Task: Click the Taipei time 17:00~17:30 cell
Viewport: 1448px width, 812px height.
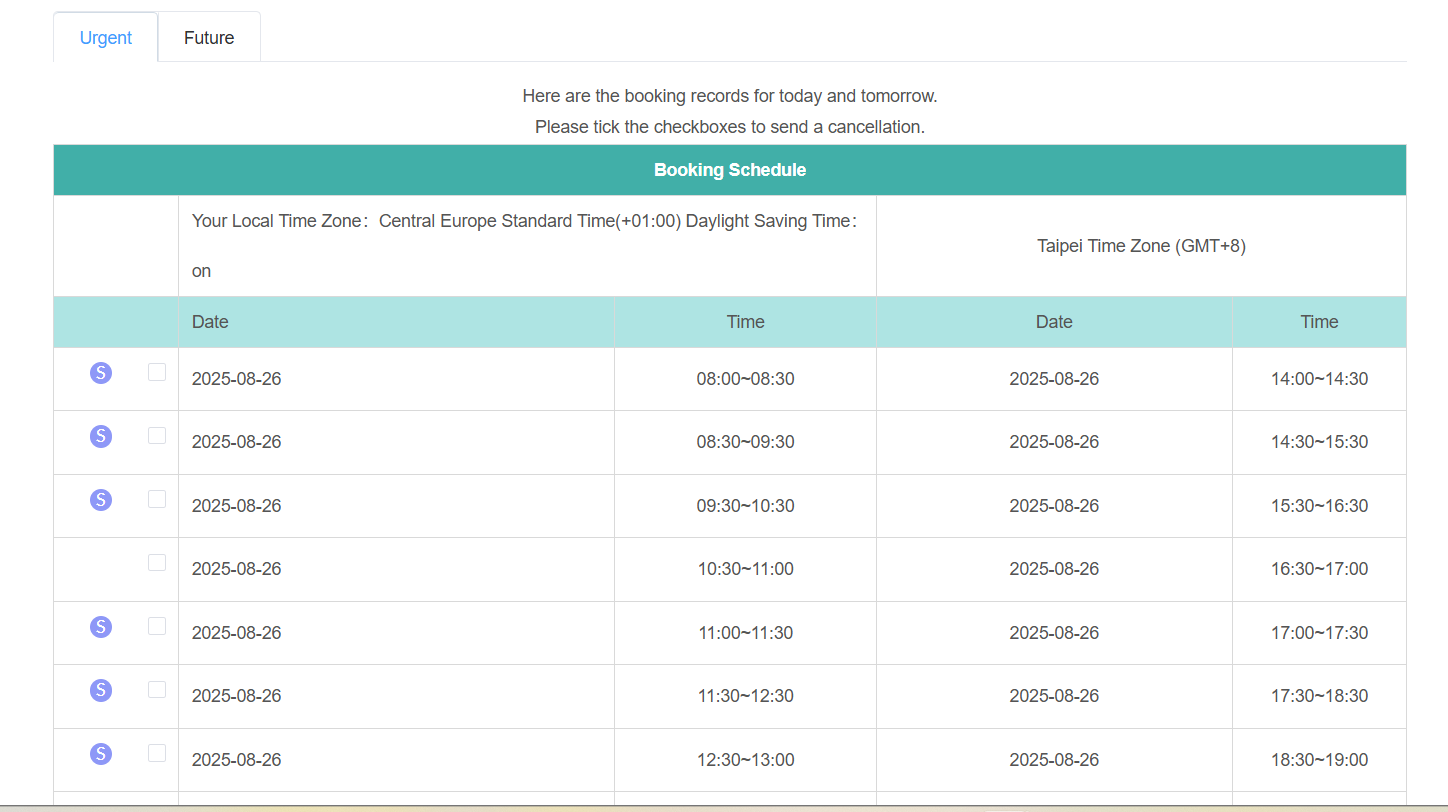Action: tap(1319, 633)
